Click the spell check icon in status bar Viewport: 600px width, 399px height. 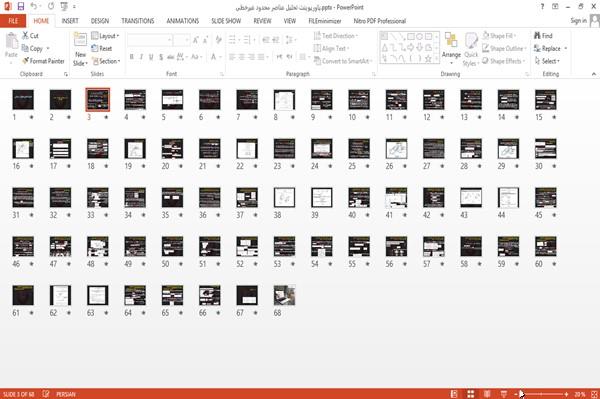pos(46,394)
